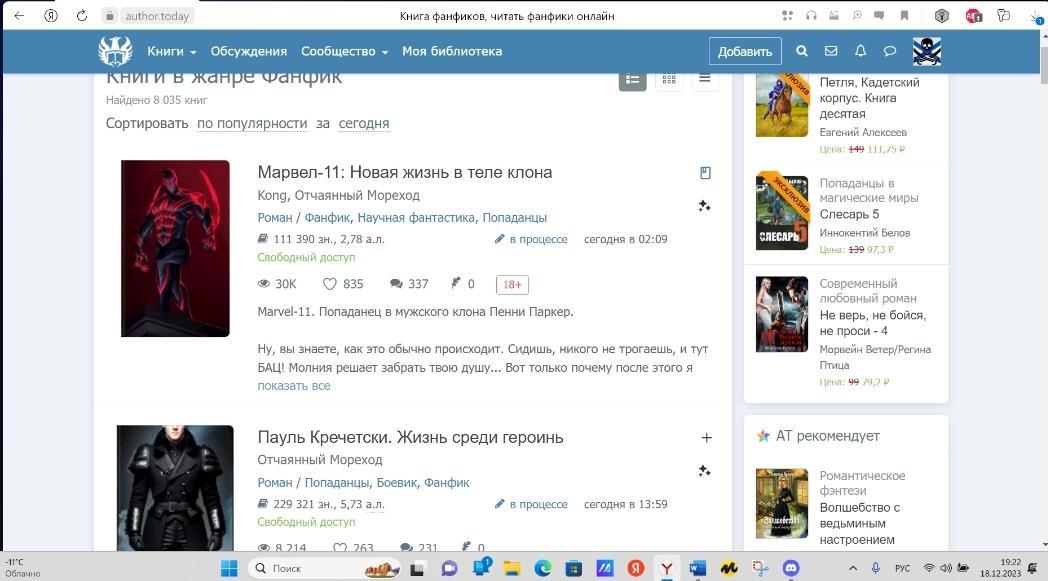Click the Слесарь 5 cover thumbnail
The image size is (1048, 581).
(782, 213)
